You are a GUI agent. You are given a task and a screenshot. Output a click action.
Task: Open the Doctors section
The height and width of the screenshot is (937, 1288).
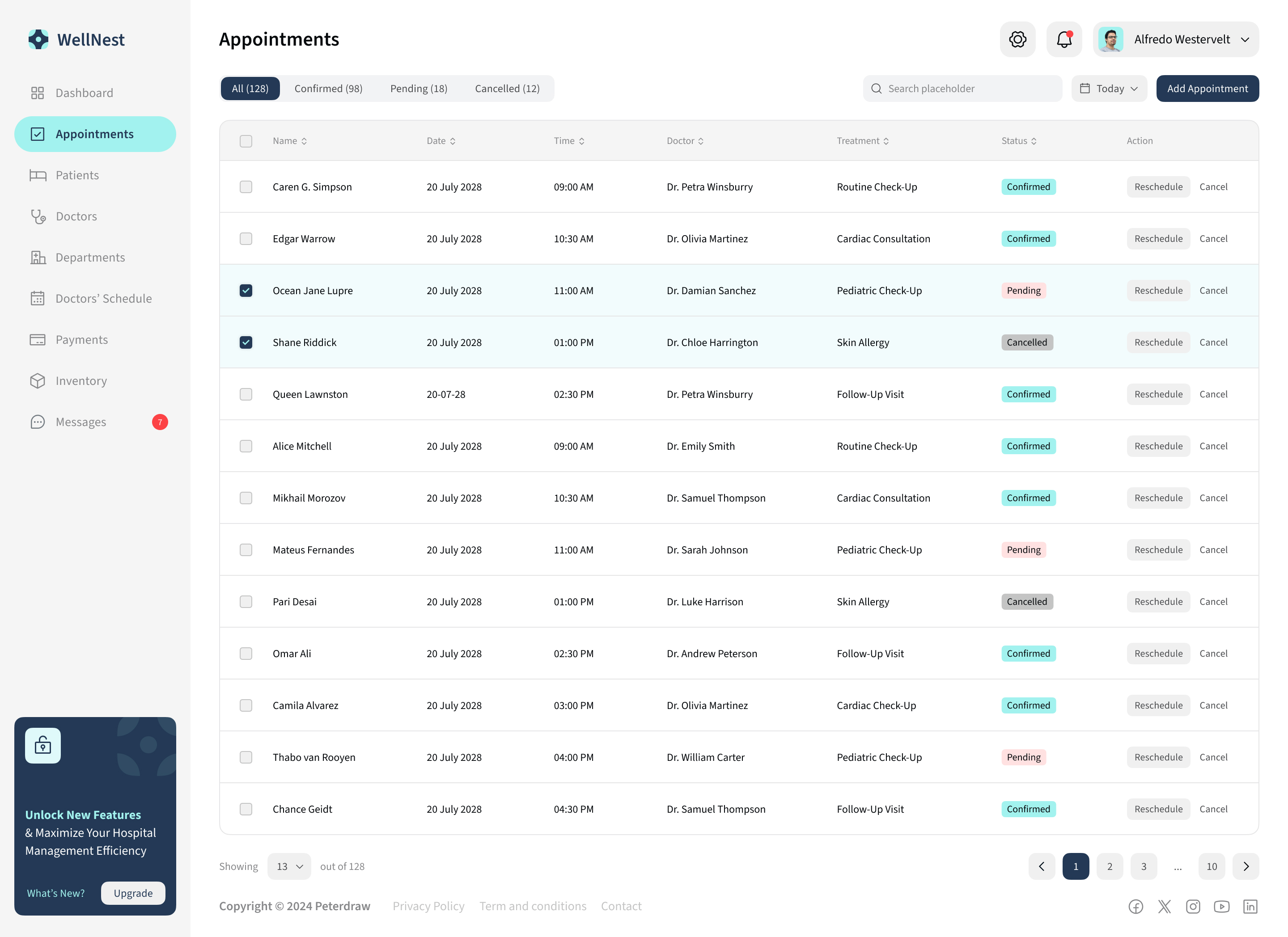[76, 216]
